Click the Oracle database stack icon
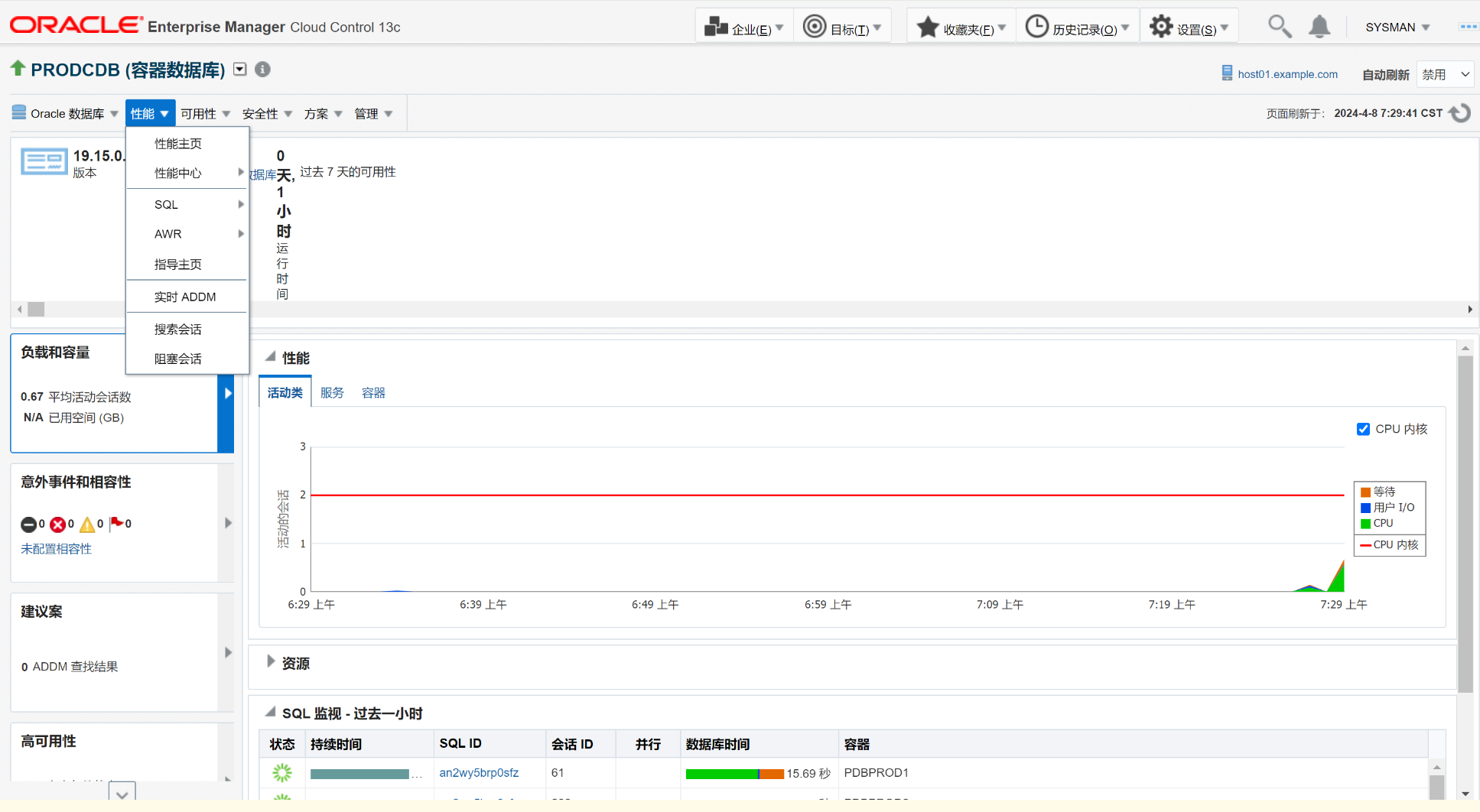Viewport: 1480px width, 812px height. point(19,113)
